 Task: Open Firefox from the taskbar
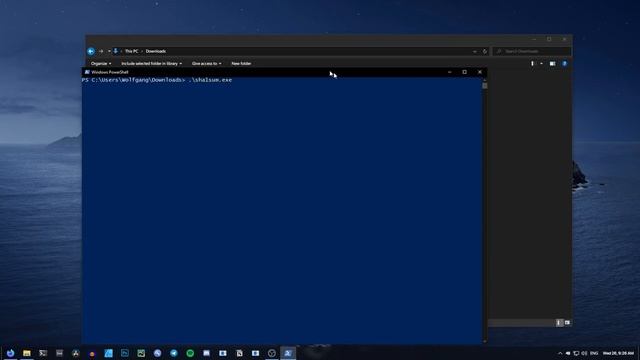11,353
